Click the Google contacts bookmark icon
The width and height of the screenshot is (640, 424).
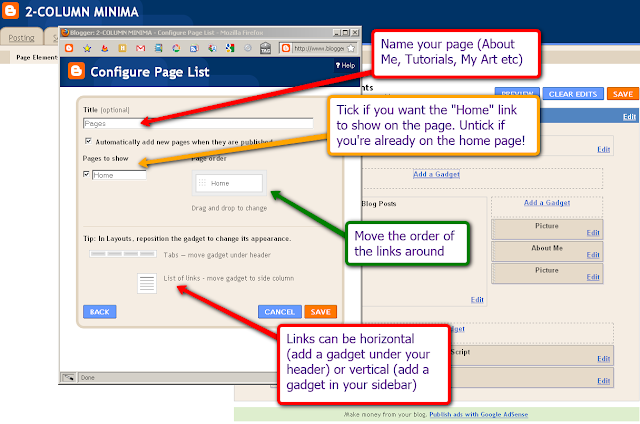(x=212, y=48)
